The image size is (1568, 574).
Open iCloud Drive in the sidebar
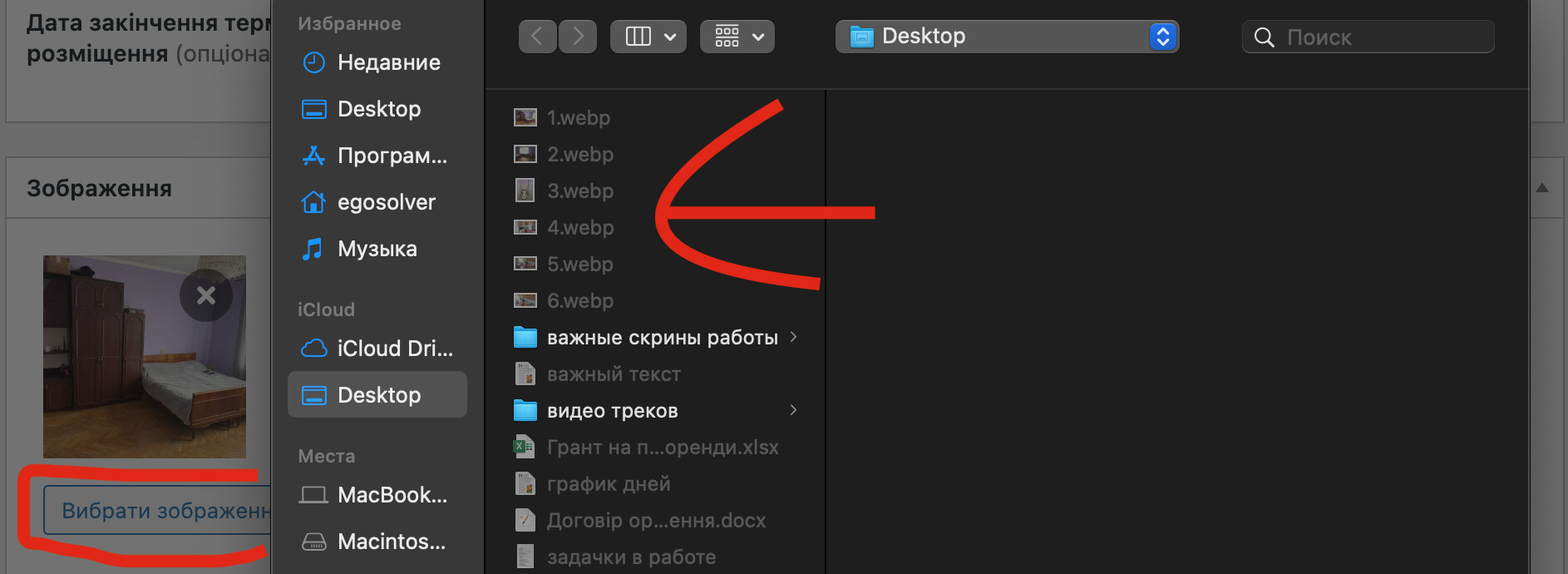coord(377,348)
